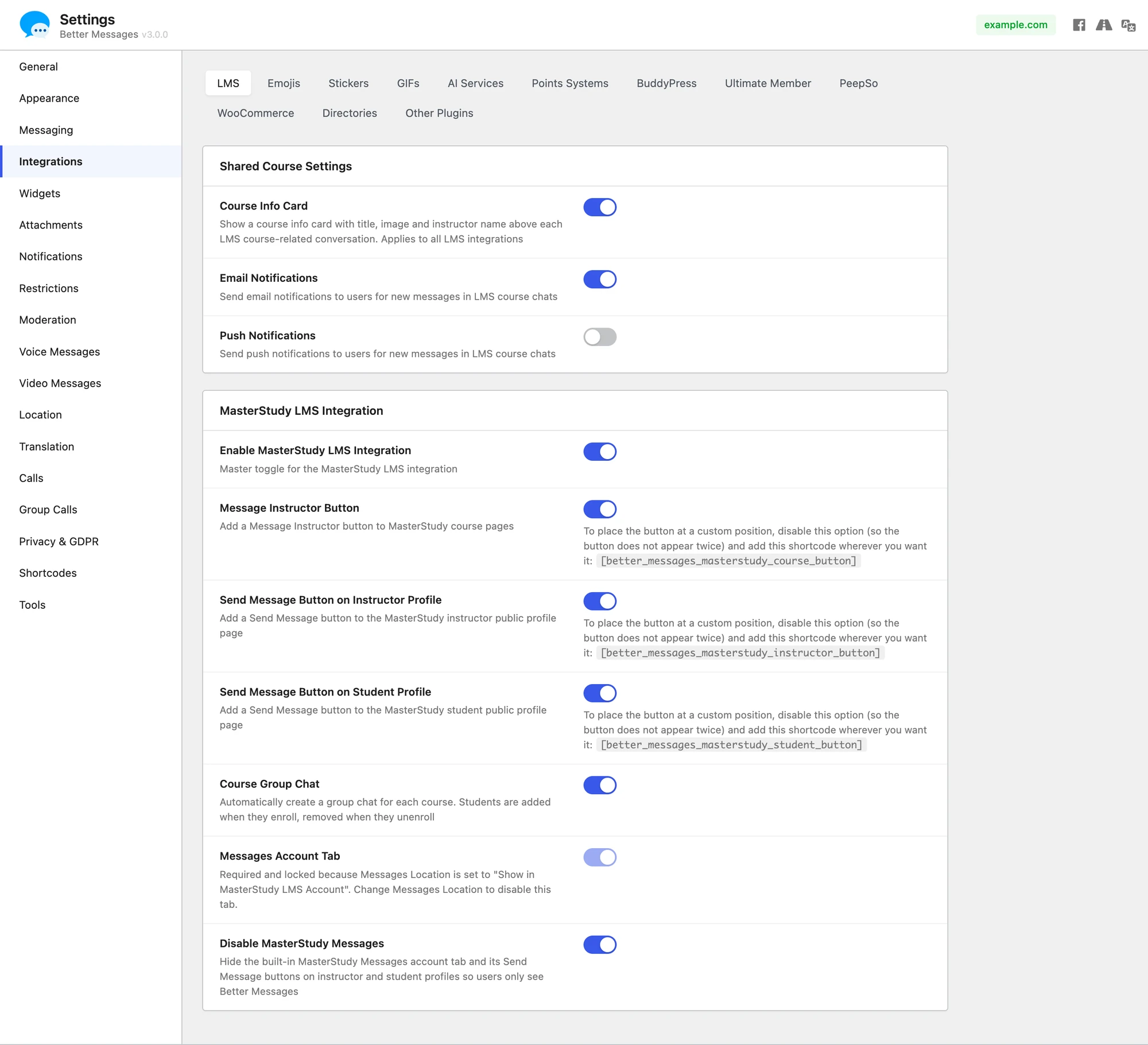
Task: Disable Email Notifications for LMS course chats
Action: [x=600, y=279]
